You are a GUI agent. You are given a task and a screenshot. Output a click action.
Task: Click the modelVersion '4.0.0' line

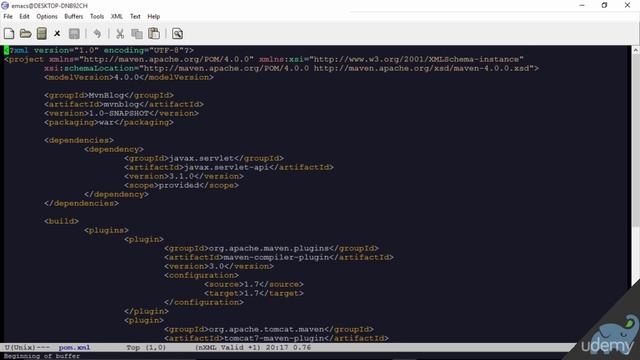point(129,77)
